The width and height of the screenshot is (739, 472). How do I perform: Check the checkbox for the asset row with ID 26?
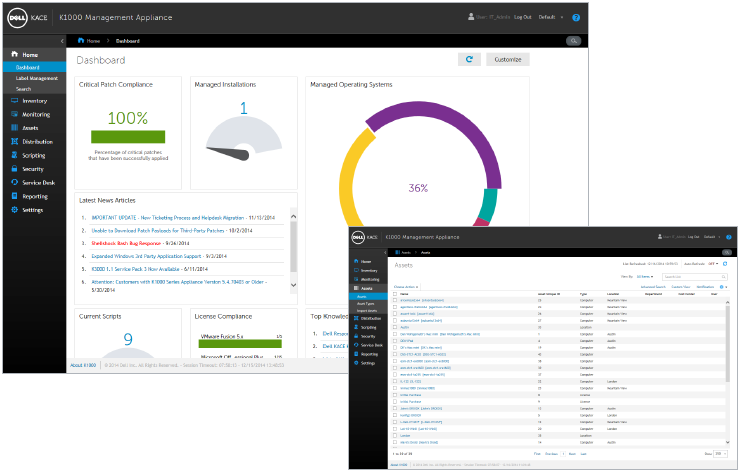click(395, 314)
